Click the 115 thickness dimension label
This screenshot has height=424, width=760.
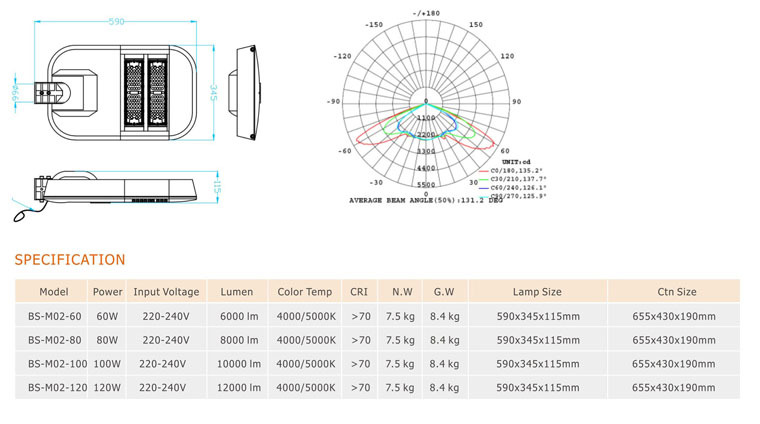pos(217,188)
